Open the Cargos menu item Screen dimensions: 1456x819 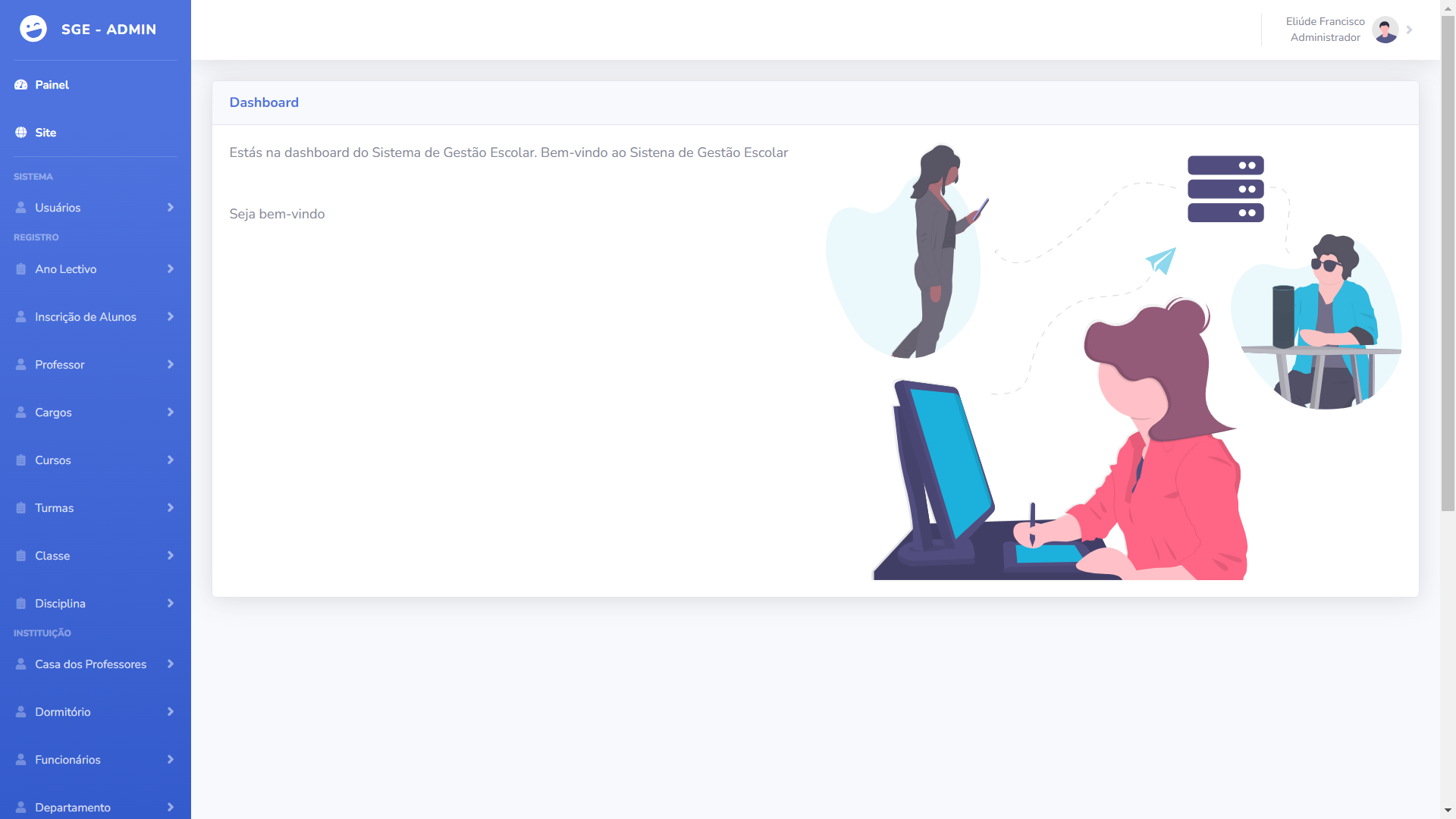(96, 413)
